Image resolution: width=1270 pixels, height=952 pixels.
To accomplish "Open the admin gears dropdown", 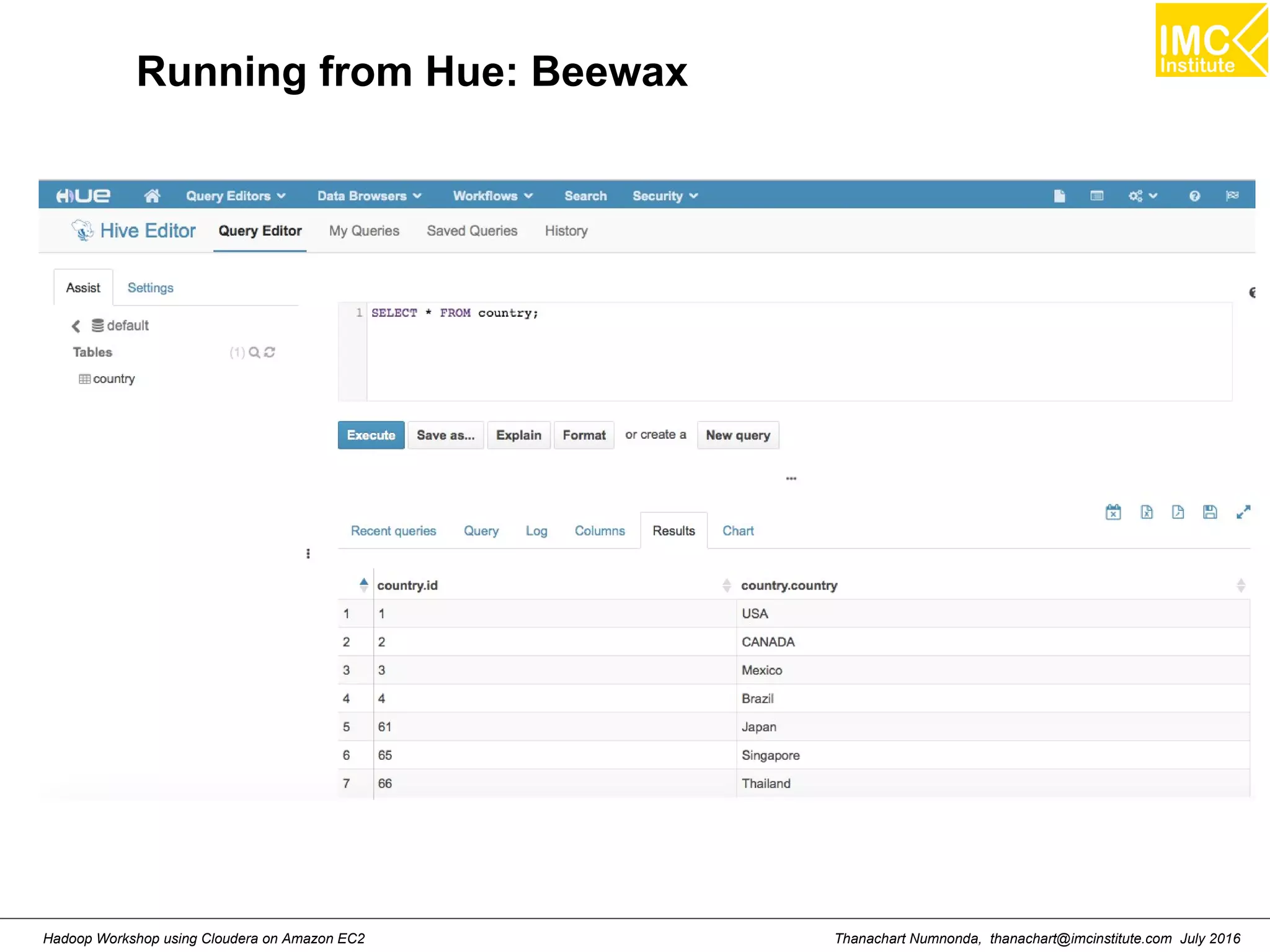I will tap(1143, 196).
